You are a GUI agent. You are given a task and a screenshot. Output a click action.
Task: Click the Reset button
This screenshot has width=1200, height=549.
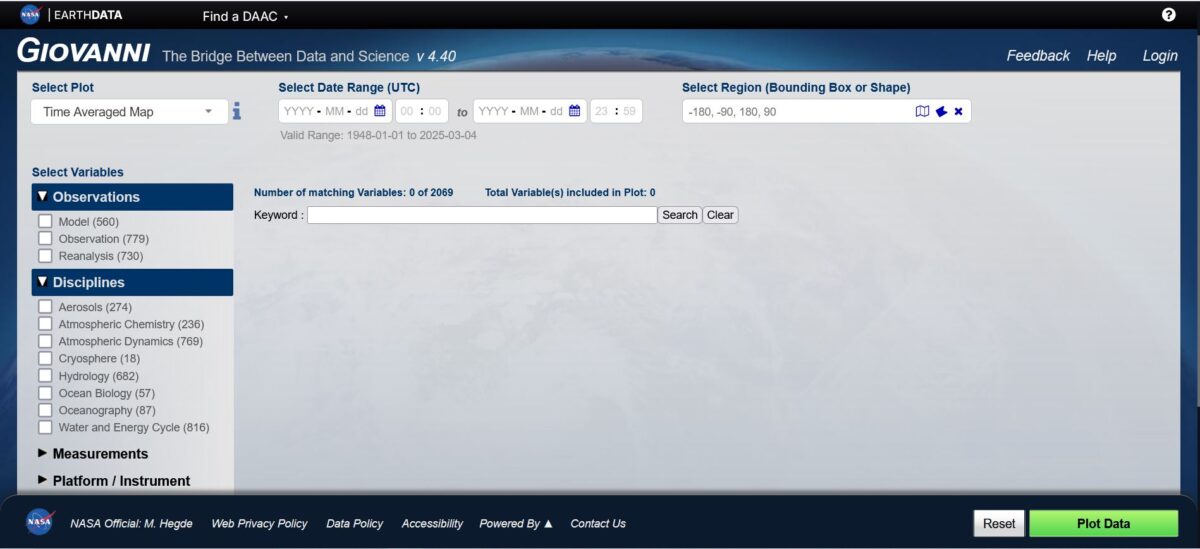(999, 523)
